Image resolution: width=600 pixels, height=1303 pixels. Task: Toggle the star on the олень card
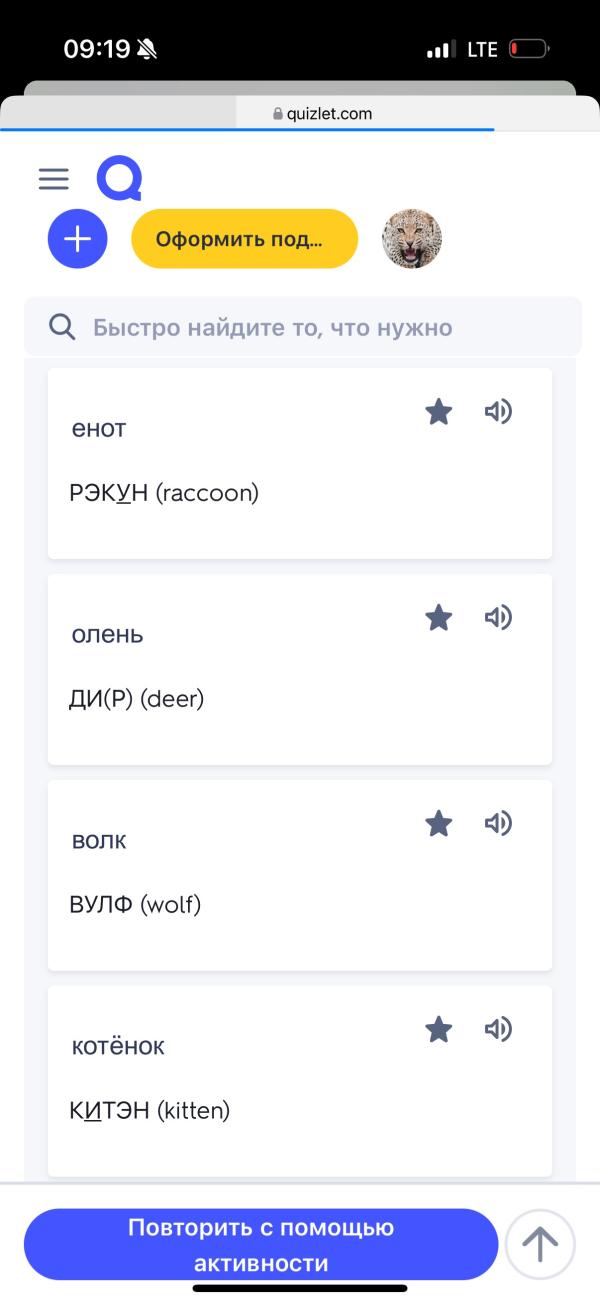[x=438, y=617]
